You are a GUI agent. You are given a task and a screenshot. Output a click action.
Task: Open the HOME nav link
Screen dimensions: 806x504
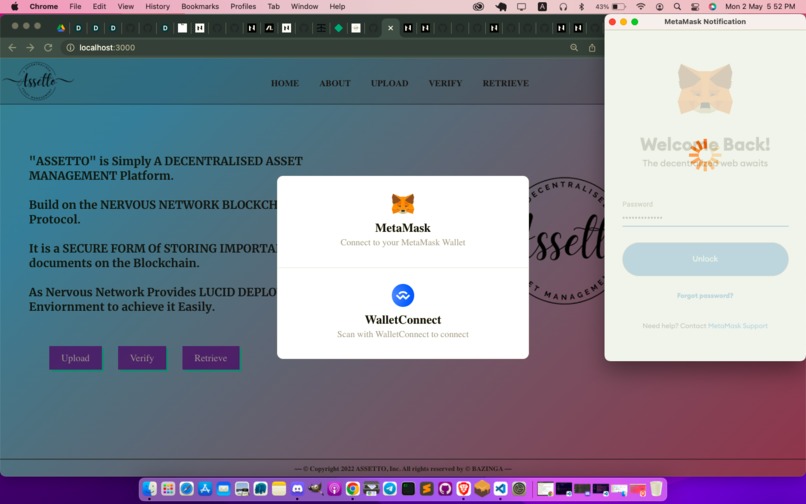point(285,83)
